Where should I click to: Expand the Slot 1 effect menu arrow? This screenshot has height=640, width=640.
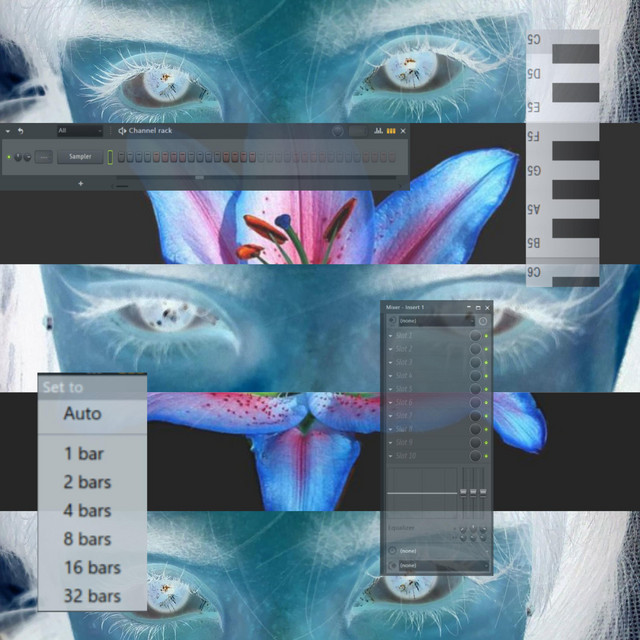391,336
